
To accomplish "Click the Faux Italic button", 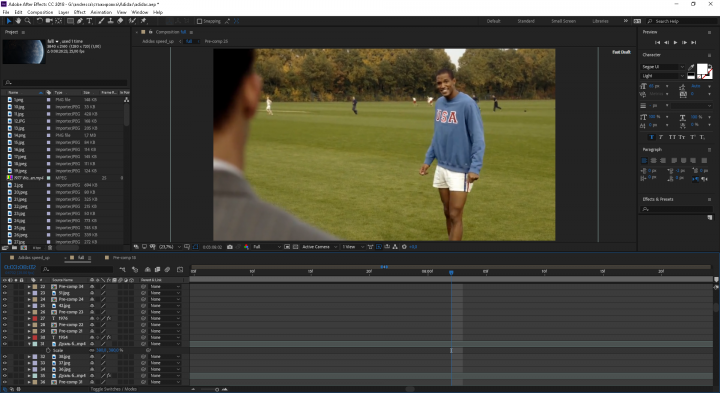I will pos(661,137).
